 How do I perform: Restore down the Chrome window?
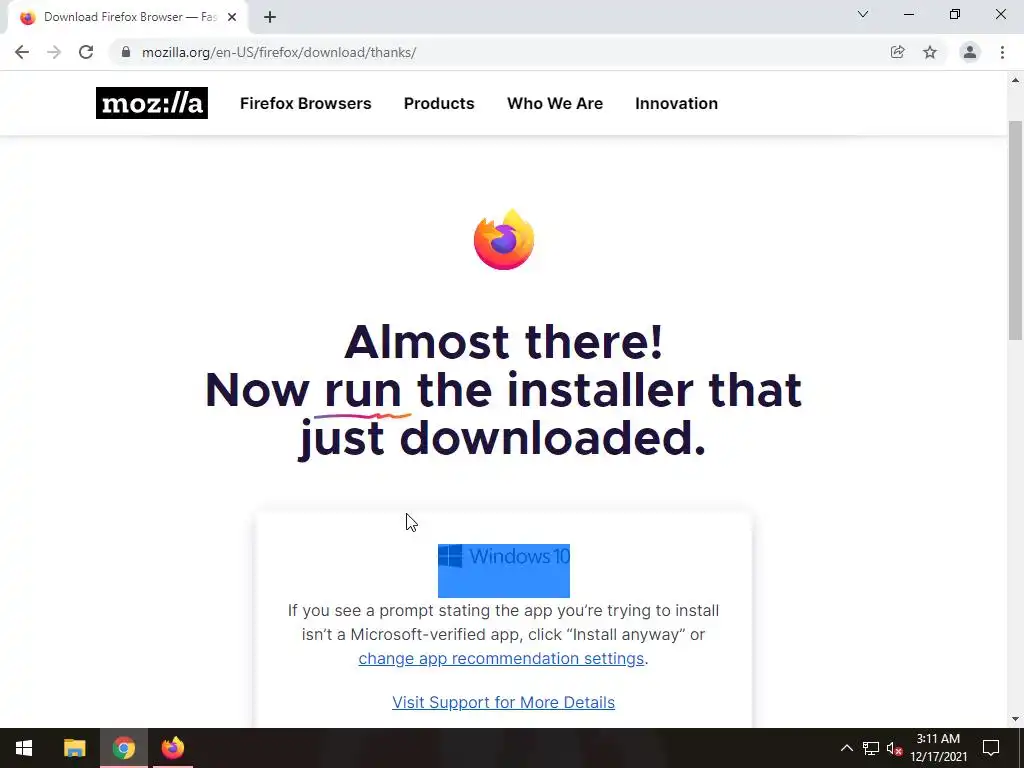955,14
